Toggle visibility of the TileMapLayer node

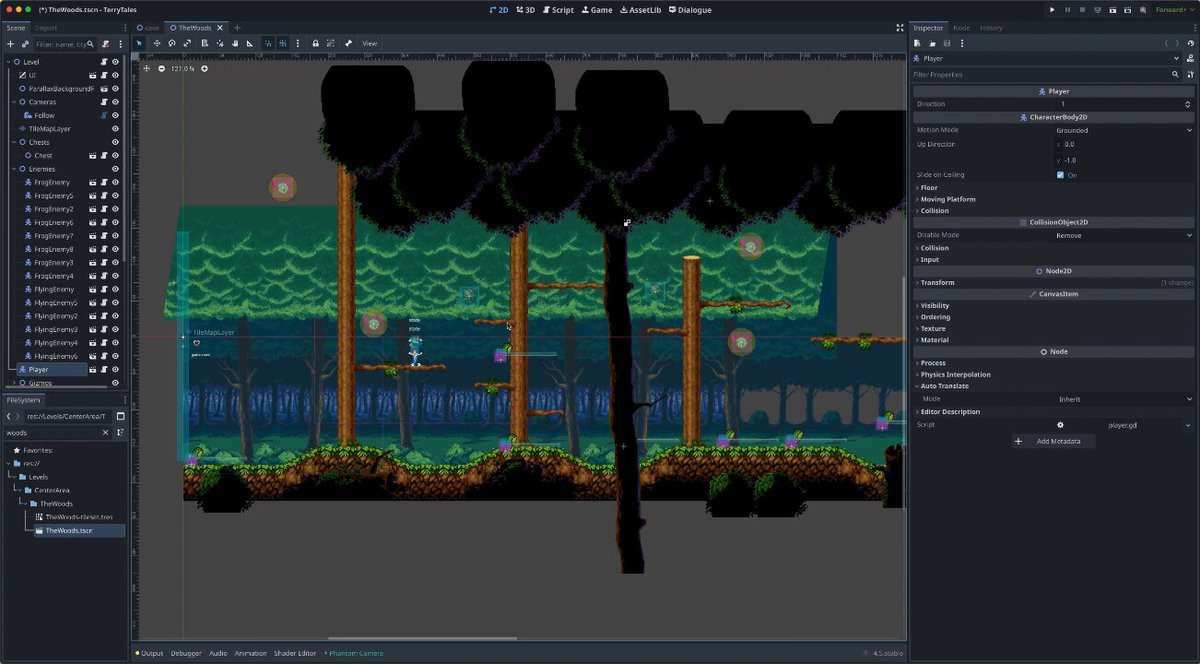(x=115, y=129)
